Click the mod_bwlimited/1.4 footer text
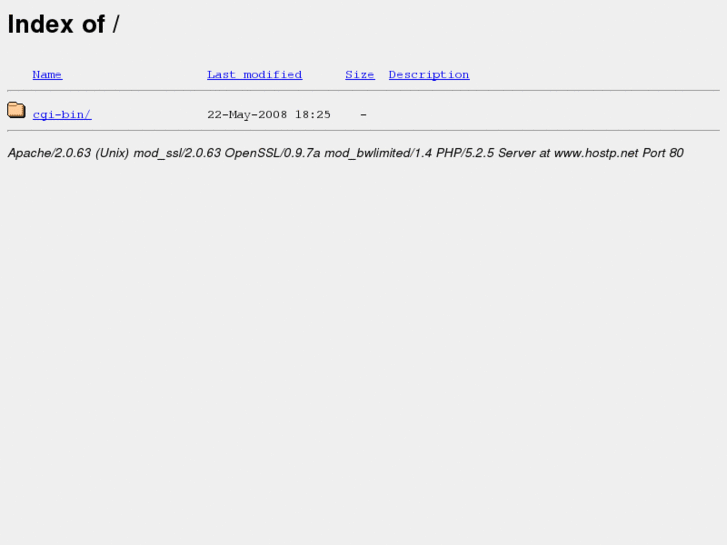 pos(378,153)
